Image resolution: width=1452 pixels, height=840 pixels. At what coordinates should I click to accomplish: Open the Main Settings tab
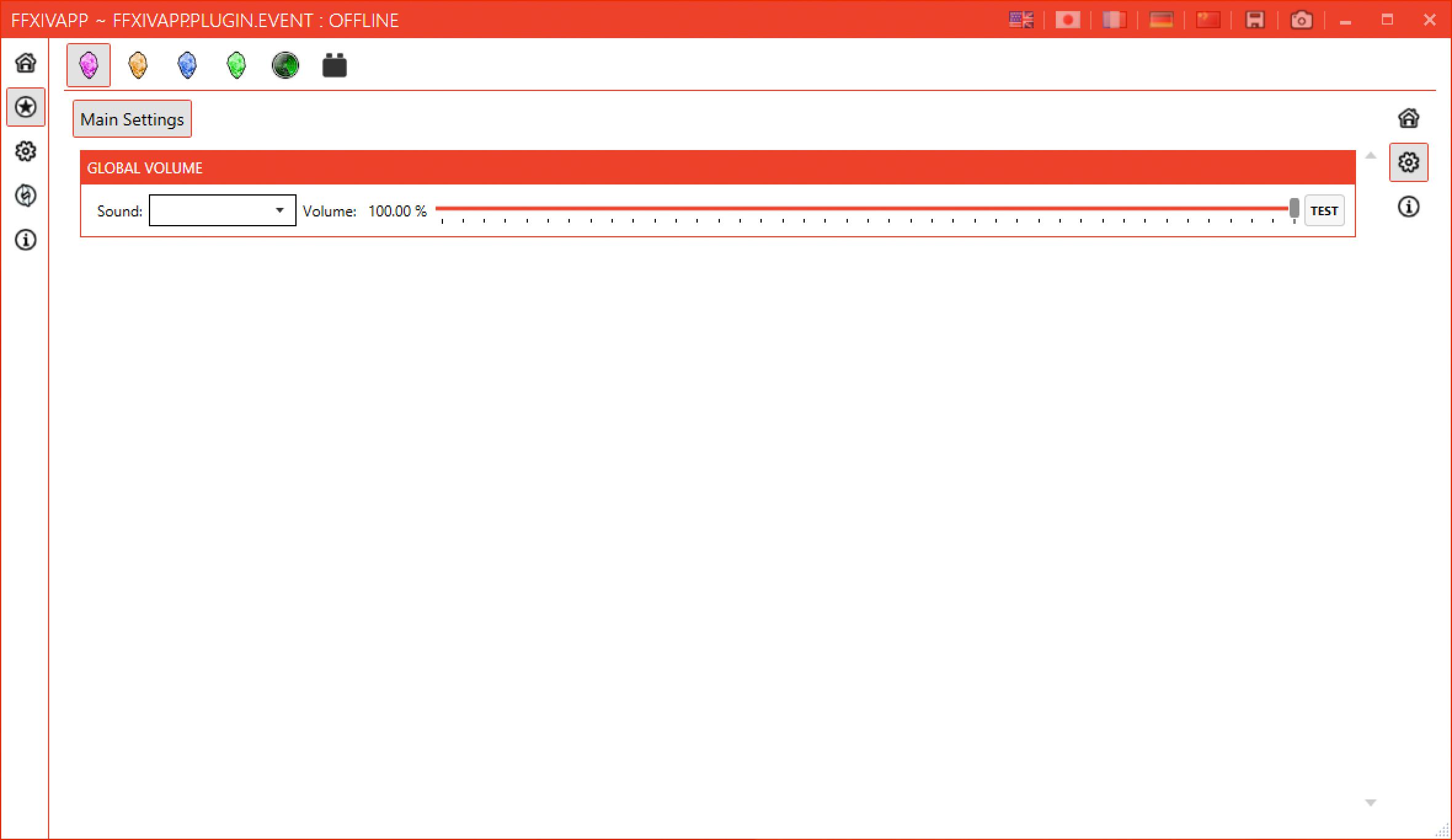132,119
